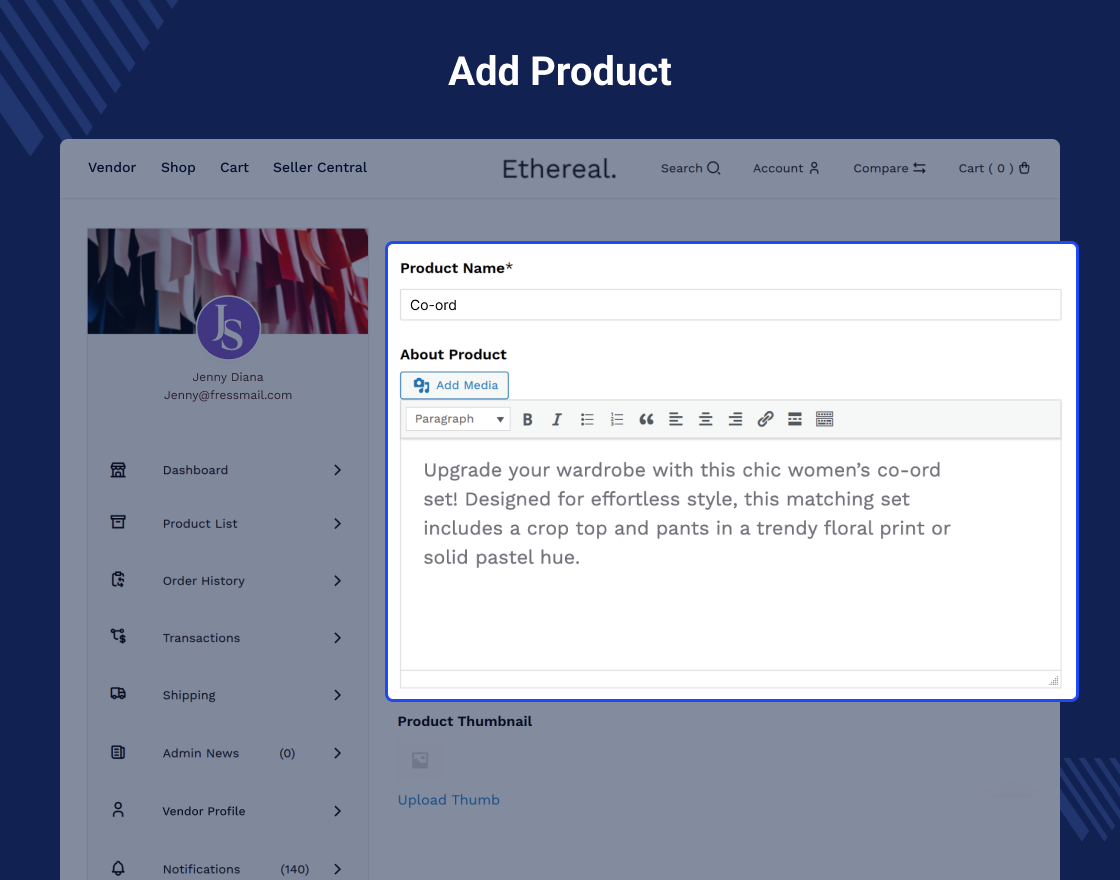Open the Vendor menu item

(x=112, y=167)
